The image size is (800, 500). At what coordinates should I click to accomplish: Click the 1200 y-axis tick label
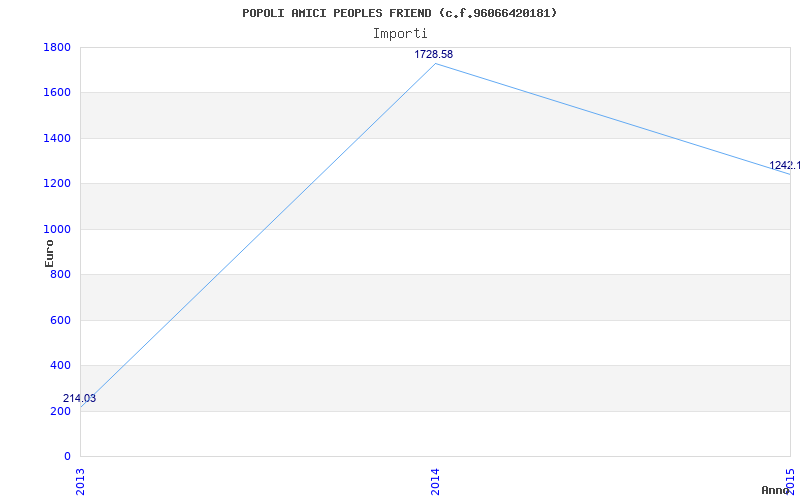pos(57,184)
